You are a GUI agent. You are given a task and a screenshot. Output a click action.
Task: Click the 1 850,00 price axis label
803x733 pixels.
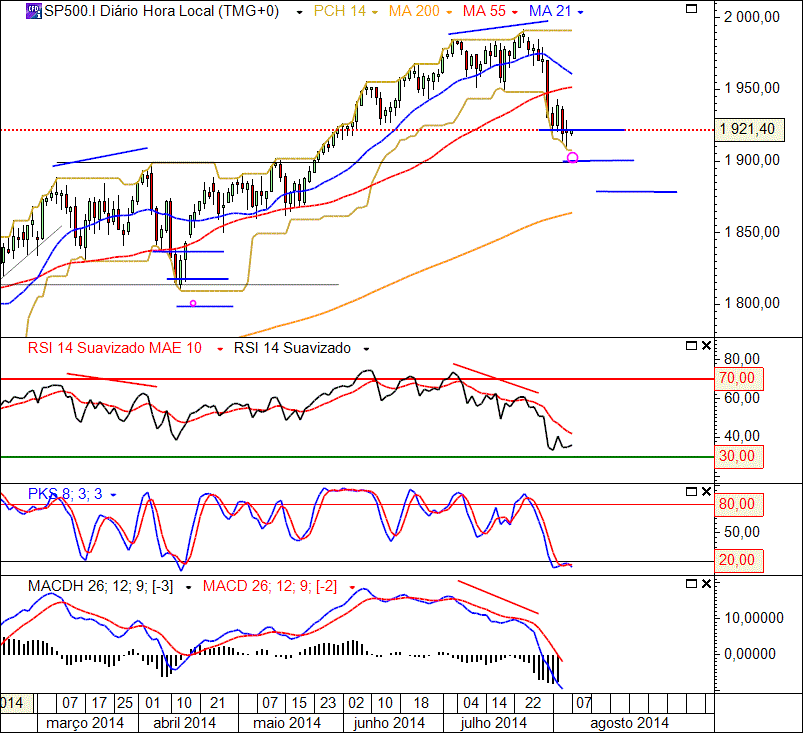click(x=752, y=232)
